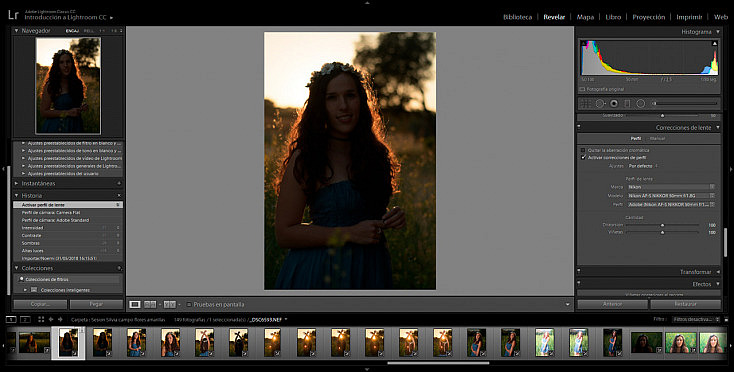Open the Imprimir module
Image resolution: width=734 pixels, height=372 pixels.
click(689, 17)
